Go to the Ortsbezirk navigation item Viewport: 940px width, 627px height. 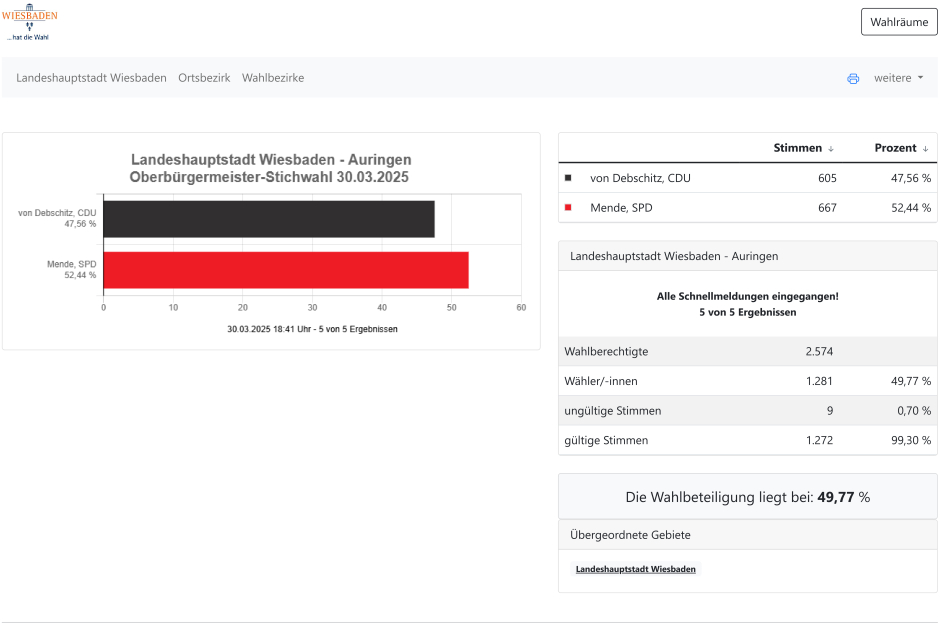204,78
